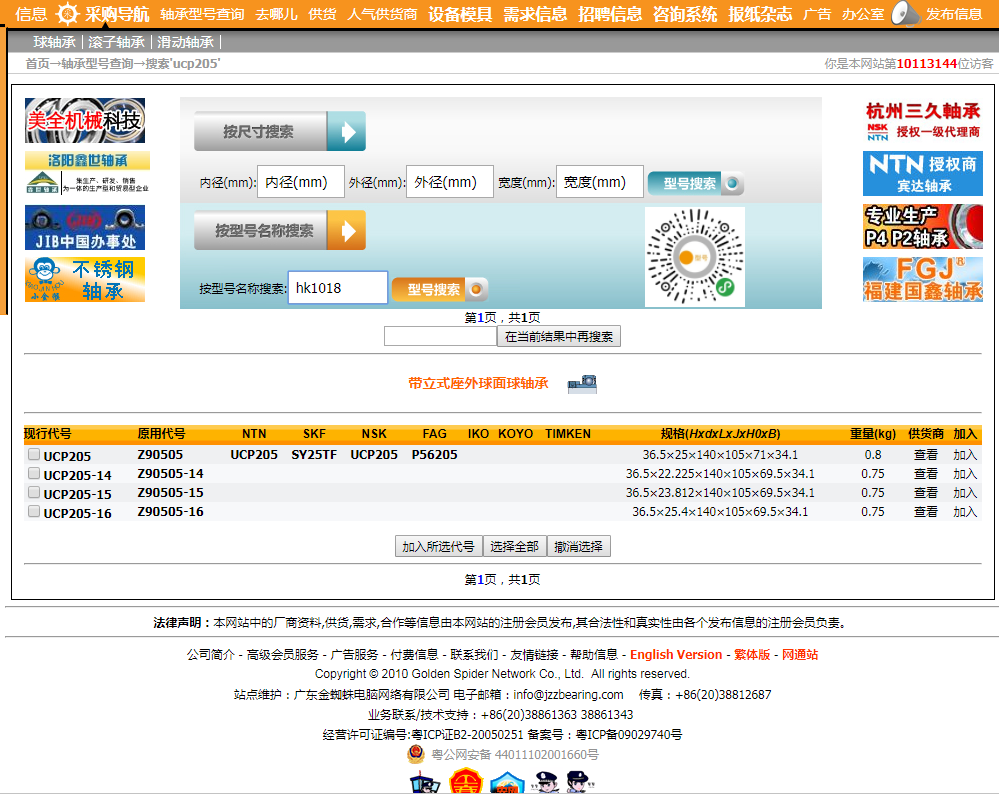Tick the checkbox for UCP205-14

point(34,474)
